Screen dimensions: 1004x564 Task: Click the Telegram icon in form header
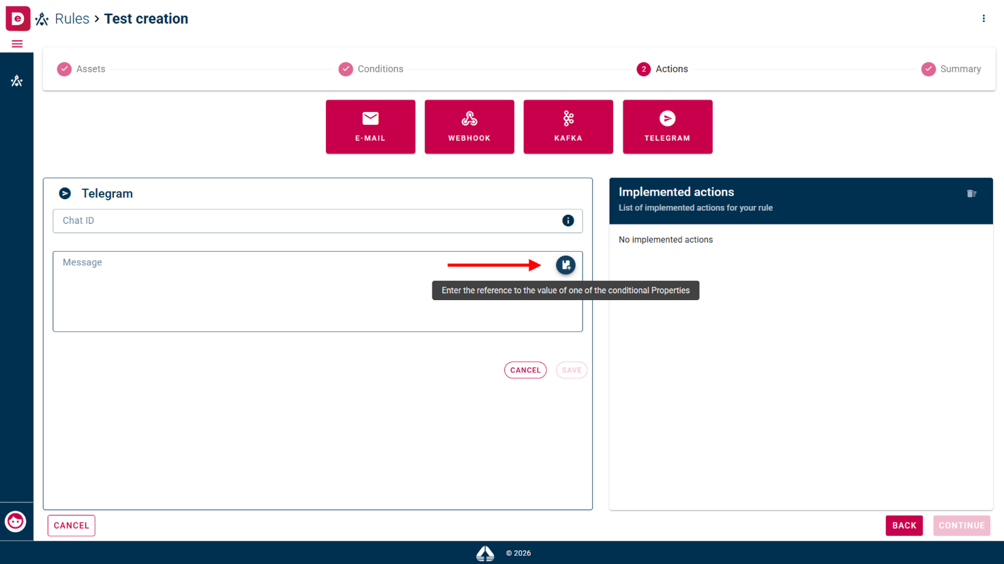click(65, 193)
